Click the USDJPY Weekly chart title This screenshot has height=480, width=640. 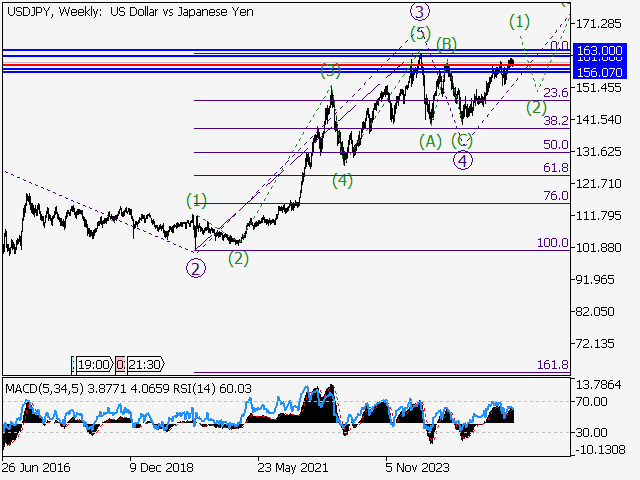pos(128,11)
